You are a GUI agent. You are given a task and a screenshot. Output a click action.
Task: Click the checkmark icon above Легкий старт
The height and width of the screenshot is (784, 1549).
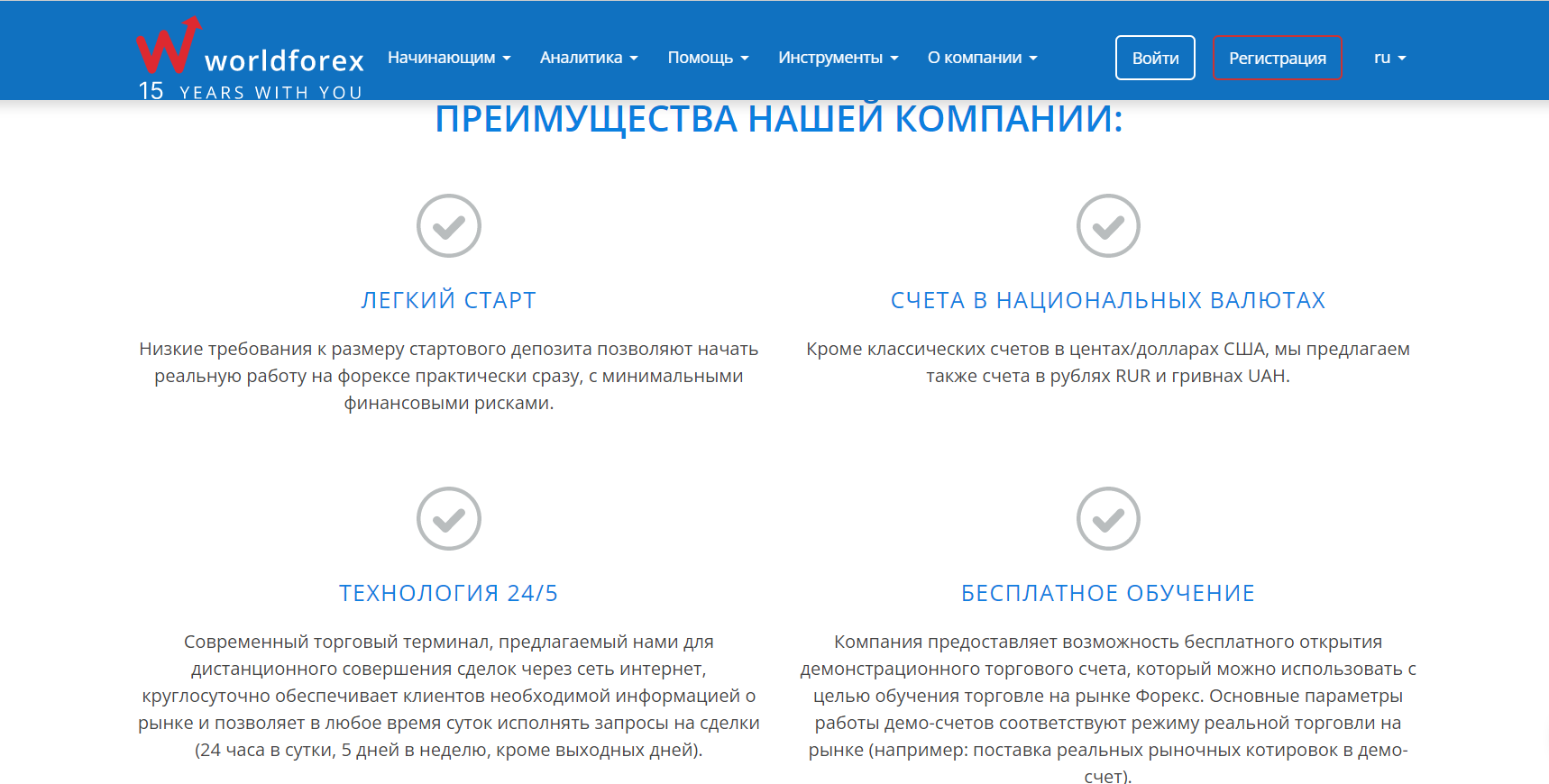(x=448, y=225)
